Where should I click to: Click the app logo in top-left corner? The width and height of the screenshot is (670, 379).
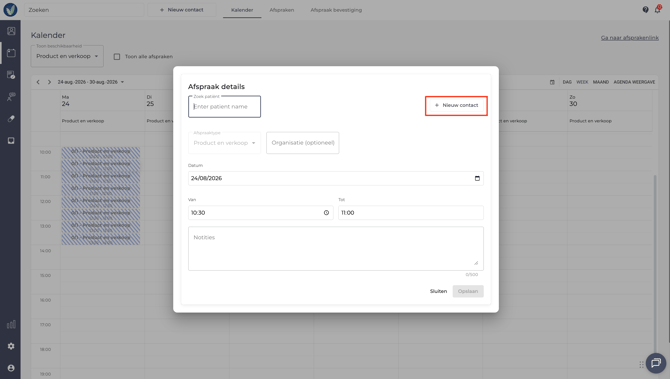(10, 9)
